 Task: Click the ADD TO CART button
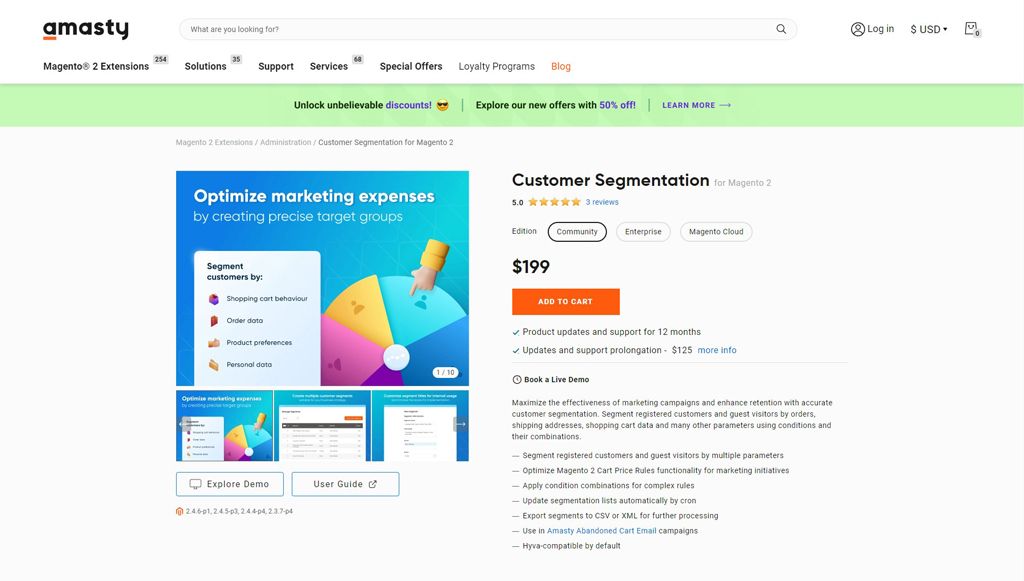coord(565,301)
